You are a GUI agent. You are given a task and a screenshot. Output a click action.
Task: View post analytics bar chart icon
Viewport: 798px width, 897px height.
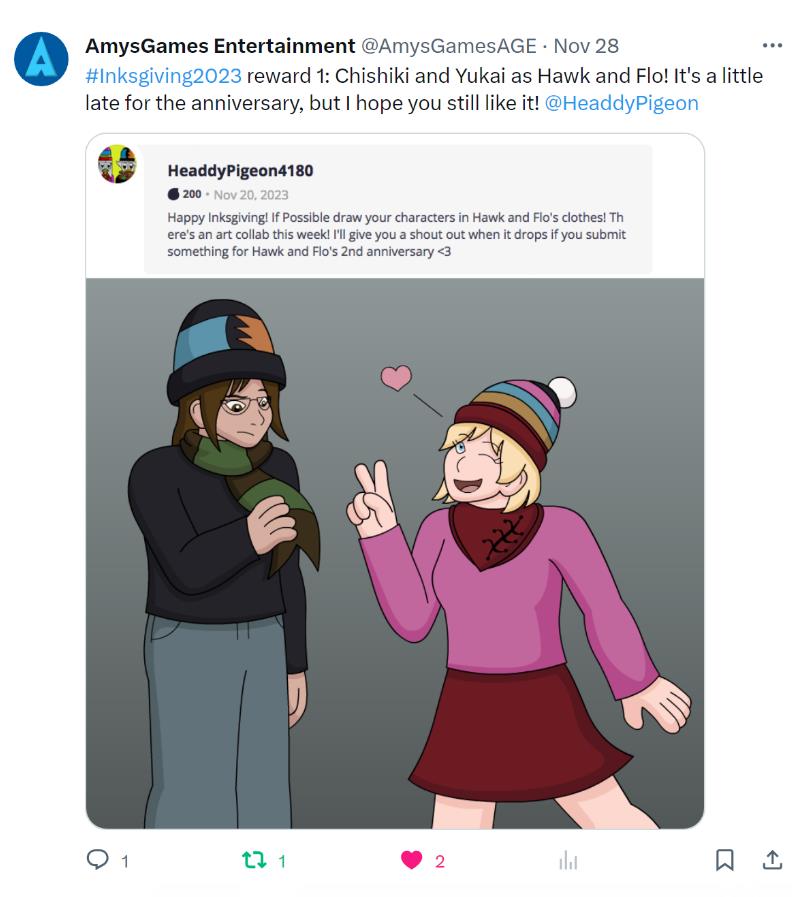[568, 860]
